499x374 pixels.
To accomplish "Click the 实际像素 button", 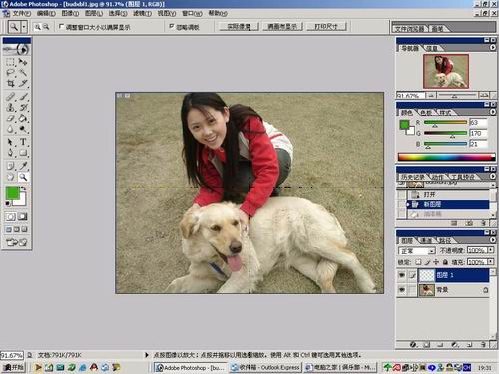I will click(239, 26).
